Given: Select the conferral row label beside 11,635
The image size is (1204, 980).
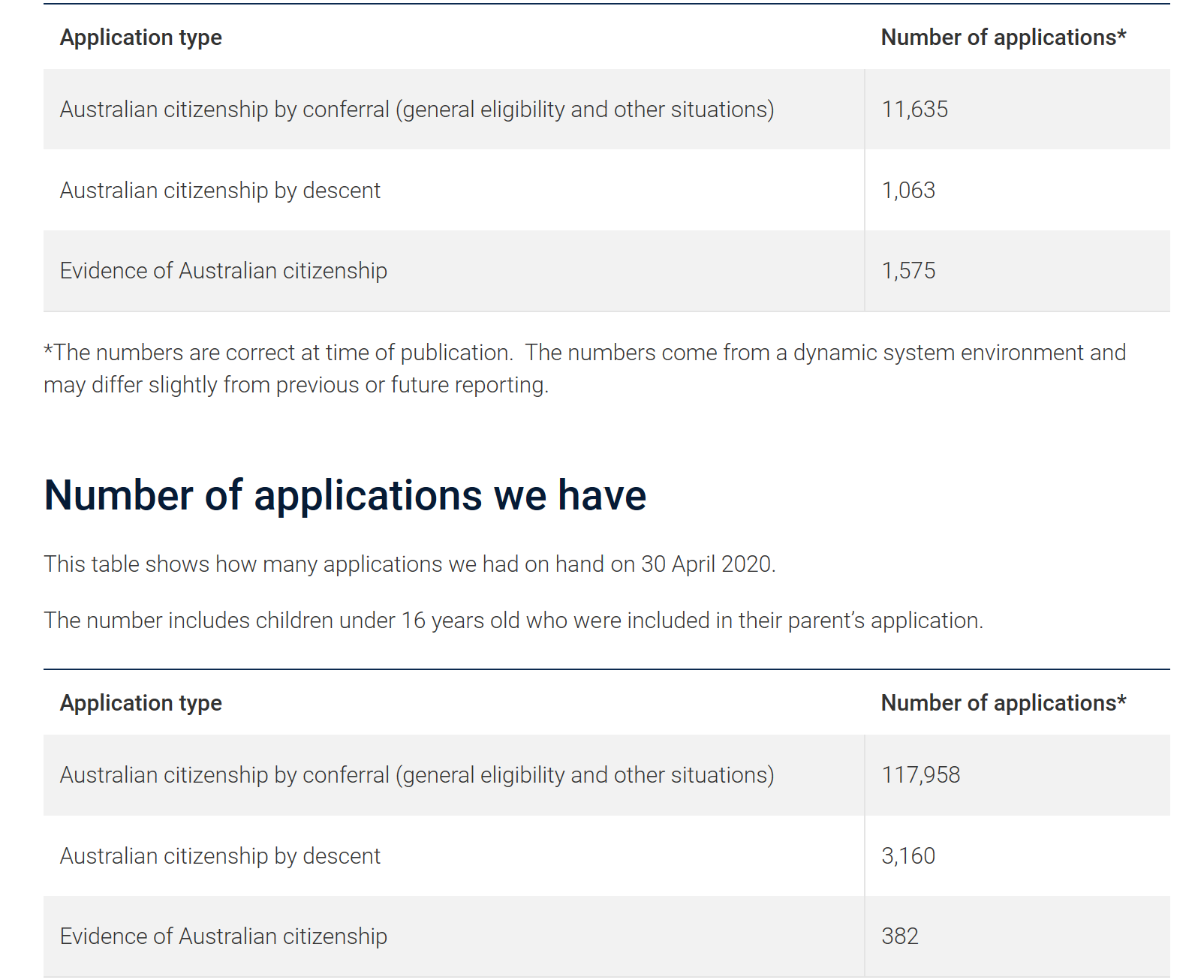Looking at the screenshot, I should pyautogui.click(x=417, y=110).
